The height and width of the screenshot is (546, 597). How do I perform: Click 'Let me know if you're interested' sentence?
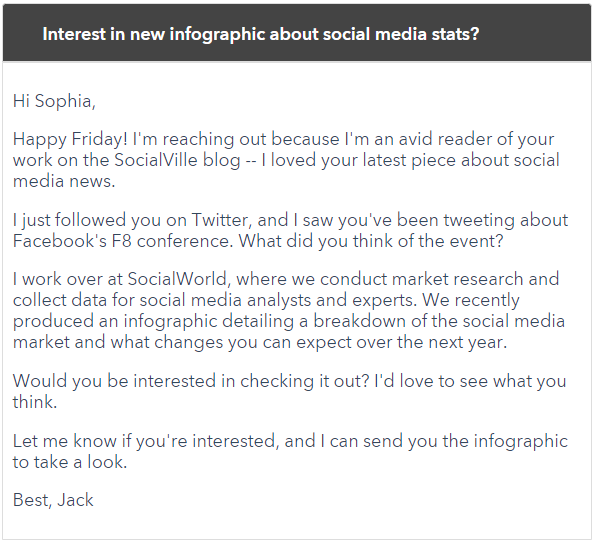[144, 441]
